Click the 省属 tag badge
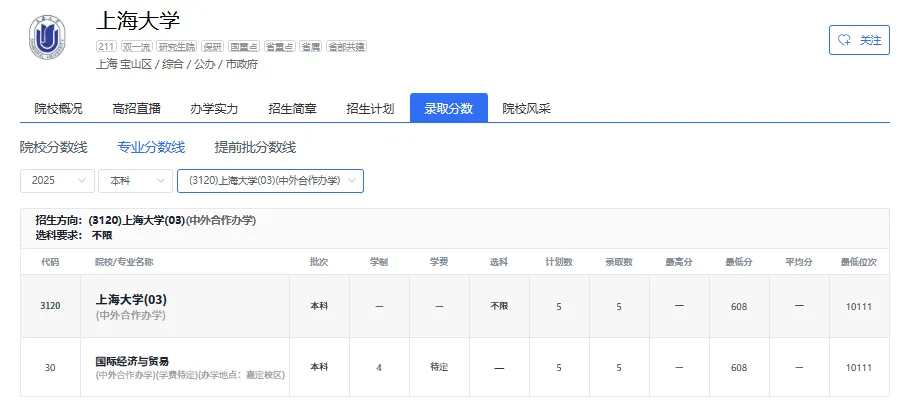 click(311, 46)
